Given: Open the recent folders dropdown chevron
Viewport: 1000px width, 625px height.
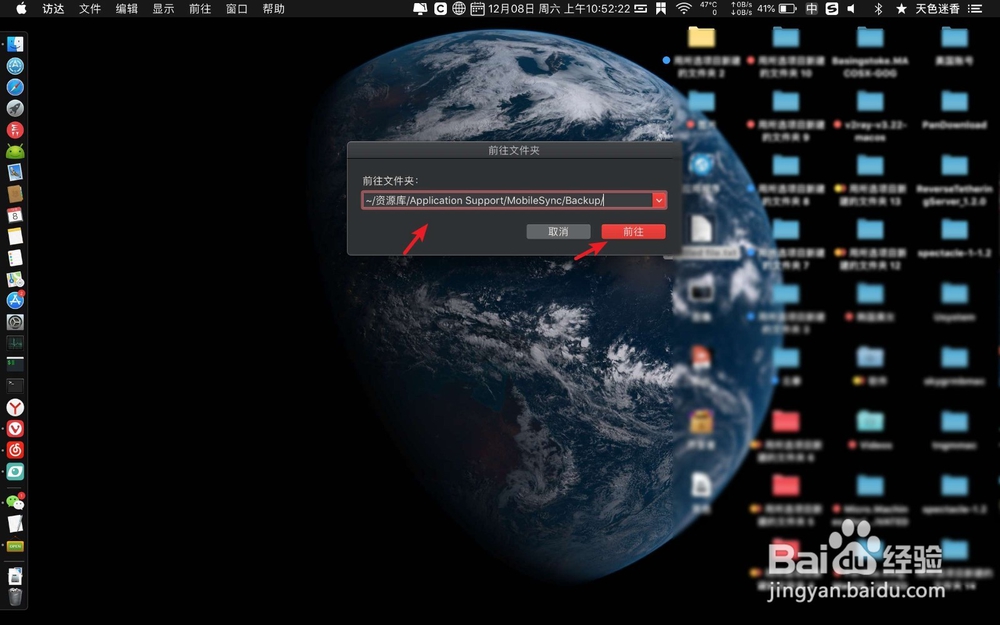Looking at the screenshot, I should pos(659,200).
